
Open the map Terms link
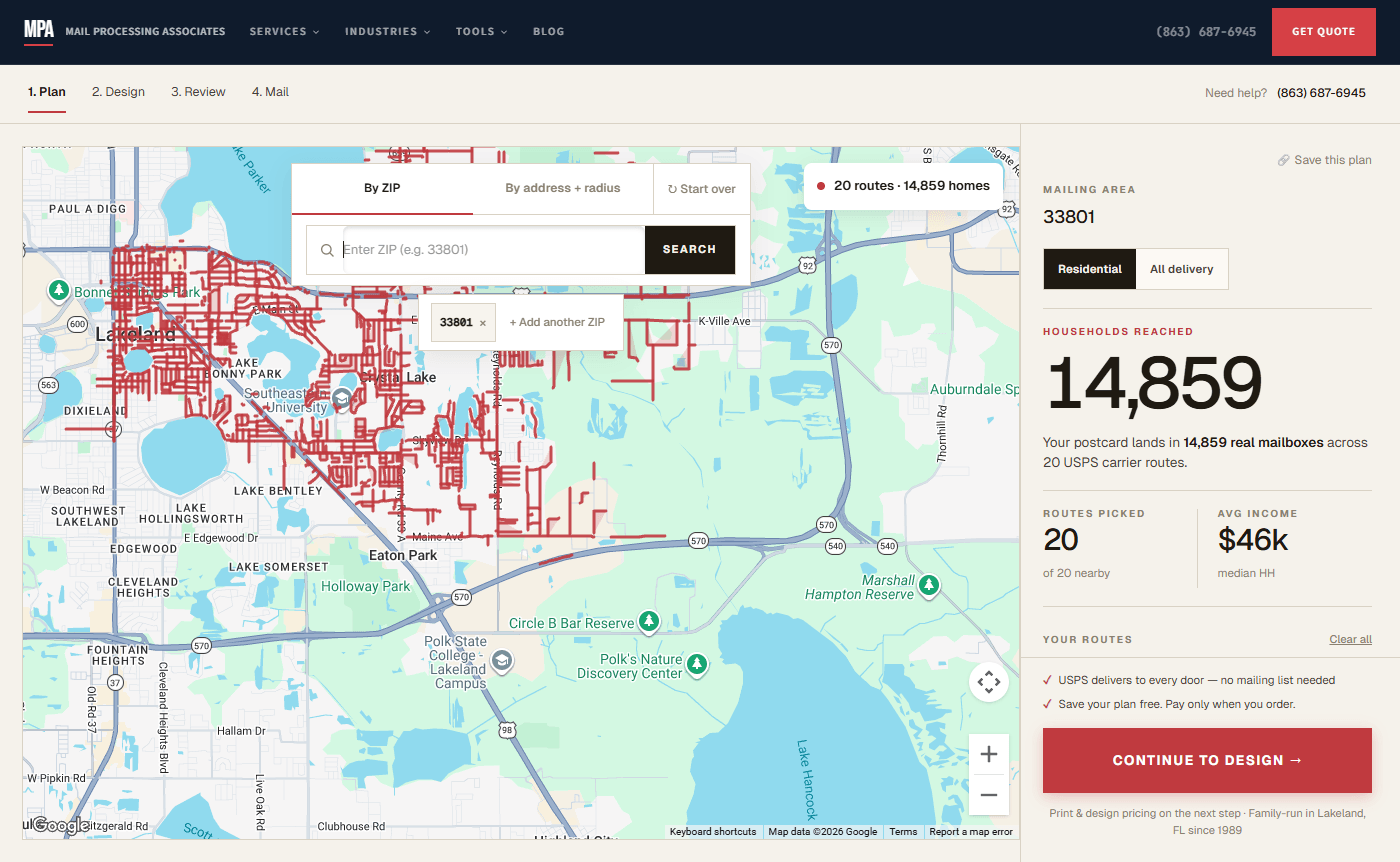pos(903,832)
